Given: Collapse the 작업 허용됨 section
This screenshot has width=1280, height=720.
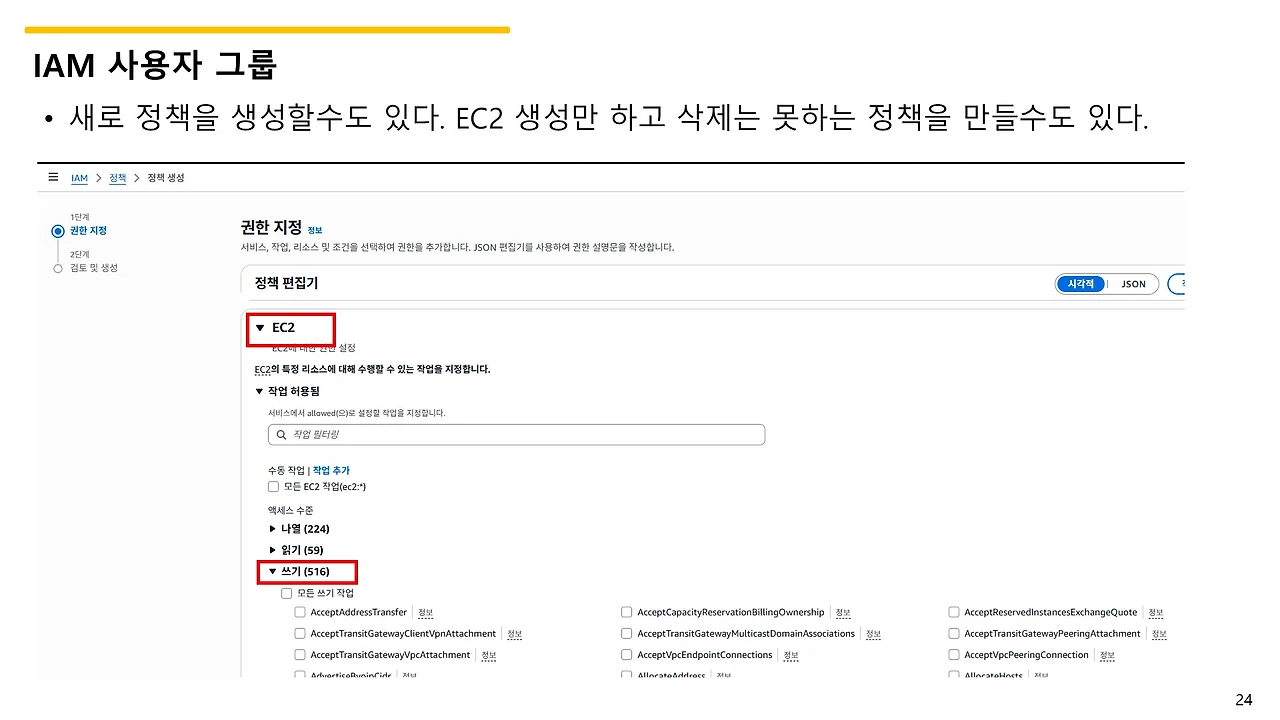Looking at the screenshot, I should point(260,391).
